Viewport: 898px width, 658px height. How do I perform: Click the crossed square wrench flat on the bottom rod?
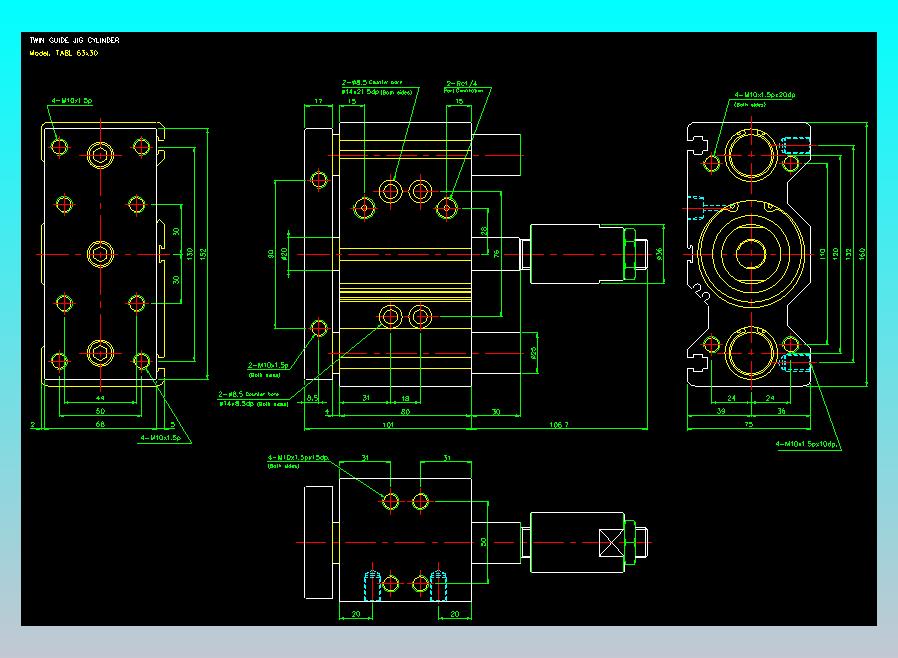click(612, 542)
